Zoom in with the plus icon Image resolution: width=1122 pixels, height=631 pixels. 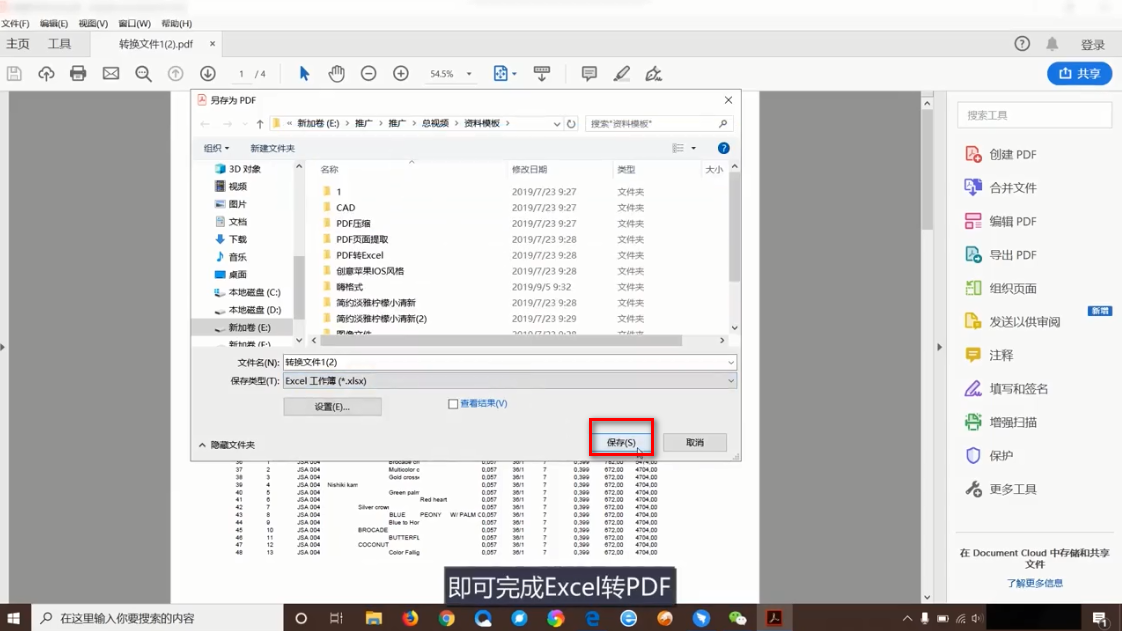coord(401,74)
